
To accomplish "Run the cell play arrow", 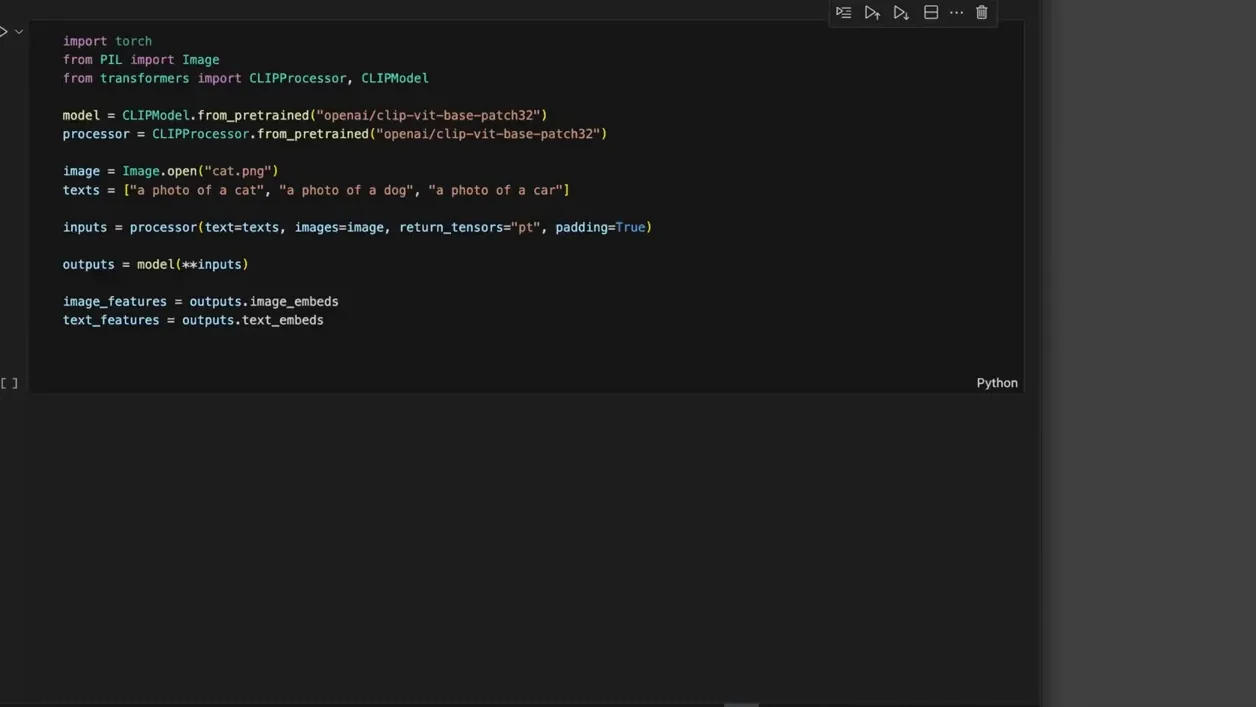I will point(3,32).
